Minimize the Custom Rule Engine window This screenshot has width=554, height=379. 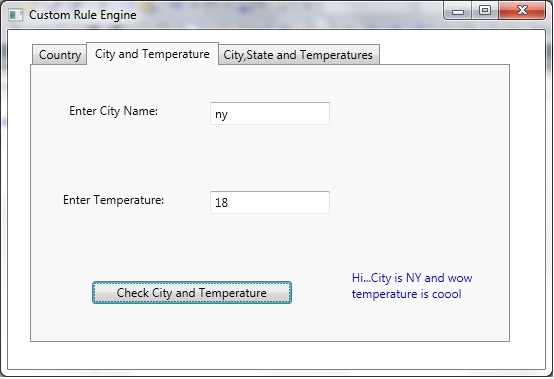coord(458,11)
